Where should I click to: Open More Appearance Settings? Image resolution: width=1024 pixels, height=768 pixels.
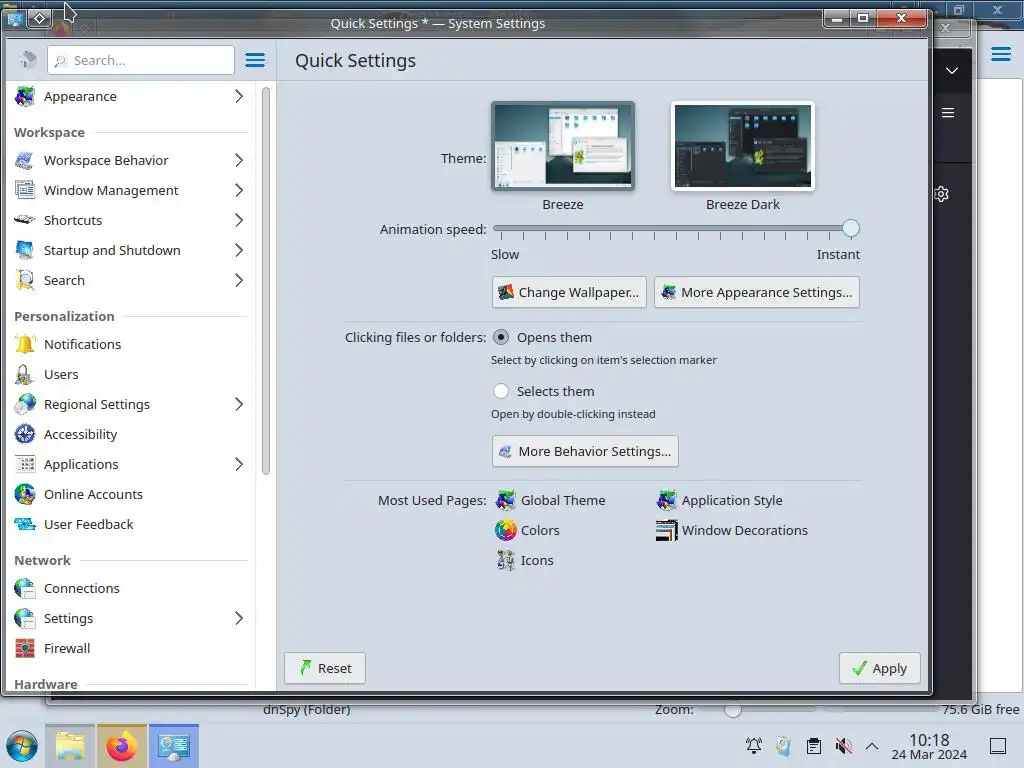pos(756,292)
